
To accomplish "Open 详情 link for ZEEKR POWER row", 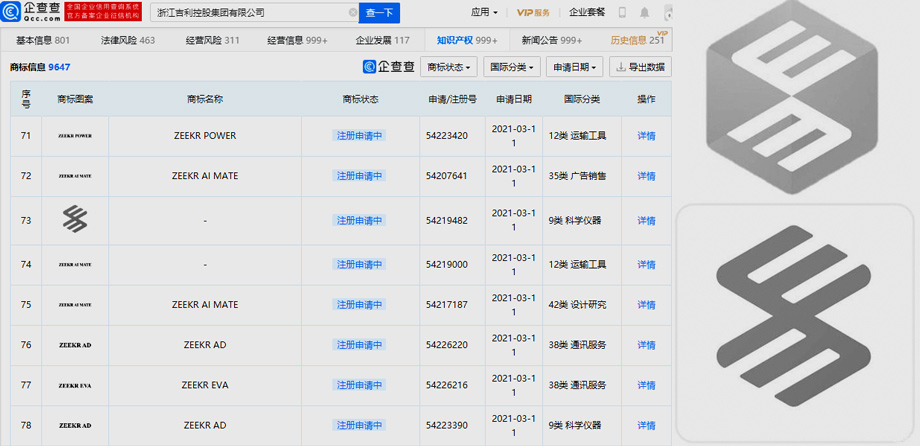I will pos(646,135).
